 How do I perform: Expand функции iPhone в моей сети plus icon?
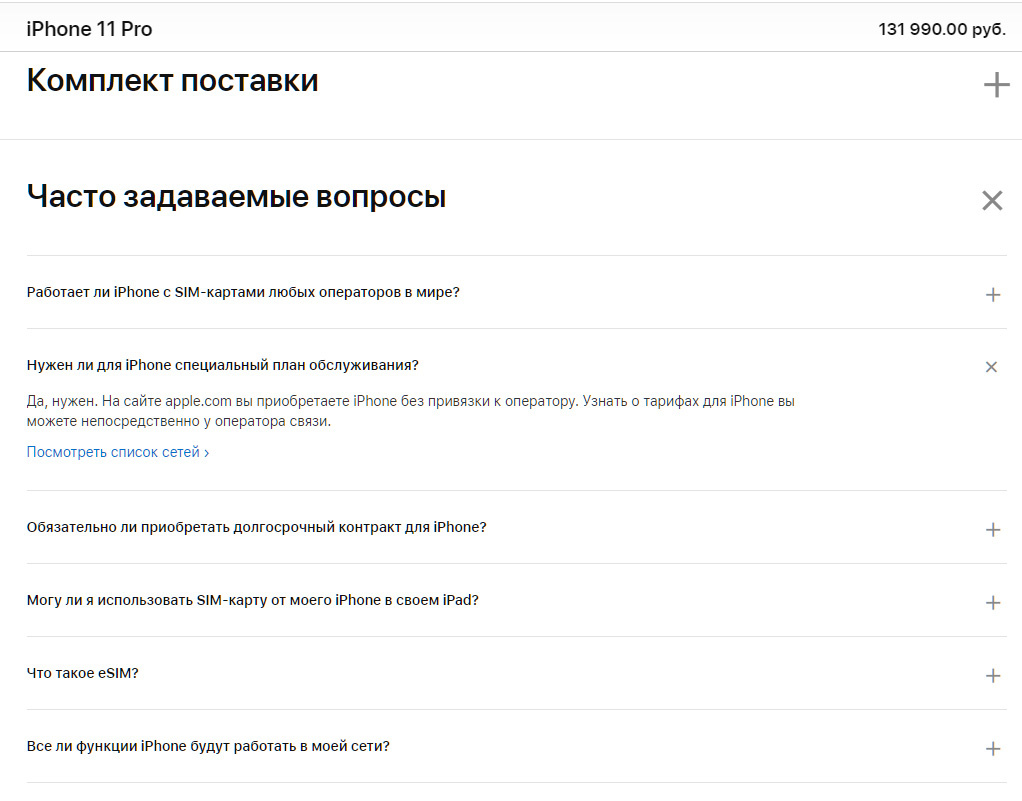[993, 748]
